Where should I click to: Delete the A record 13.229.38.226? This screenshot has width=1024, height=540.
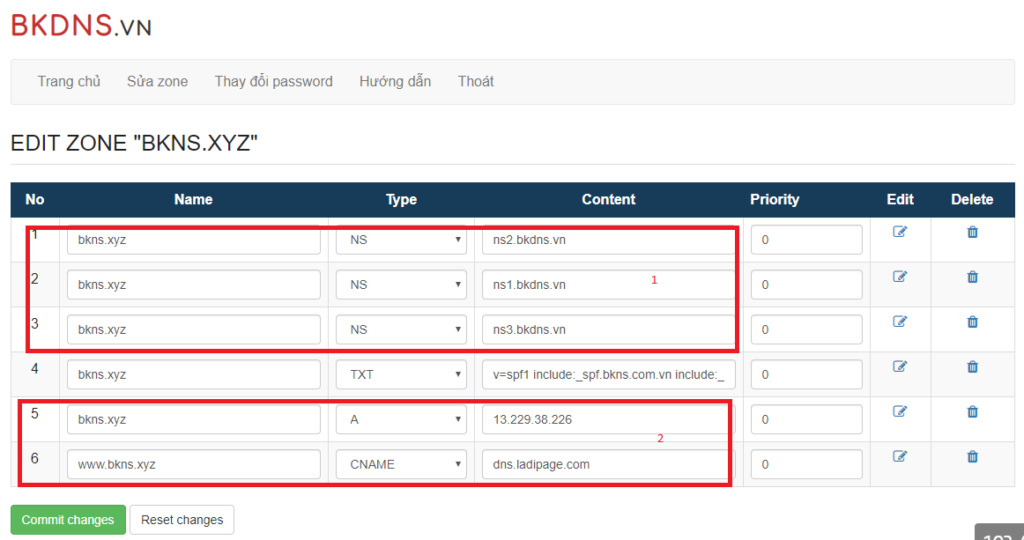pyautogui.click(x=972, y=412)
